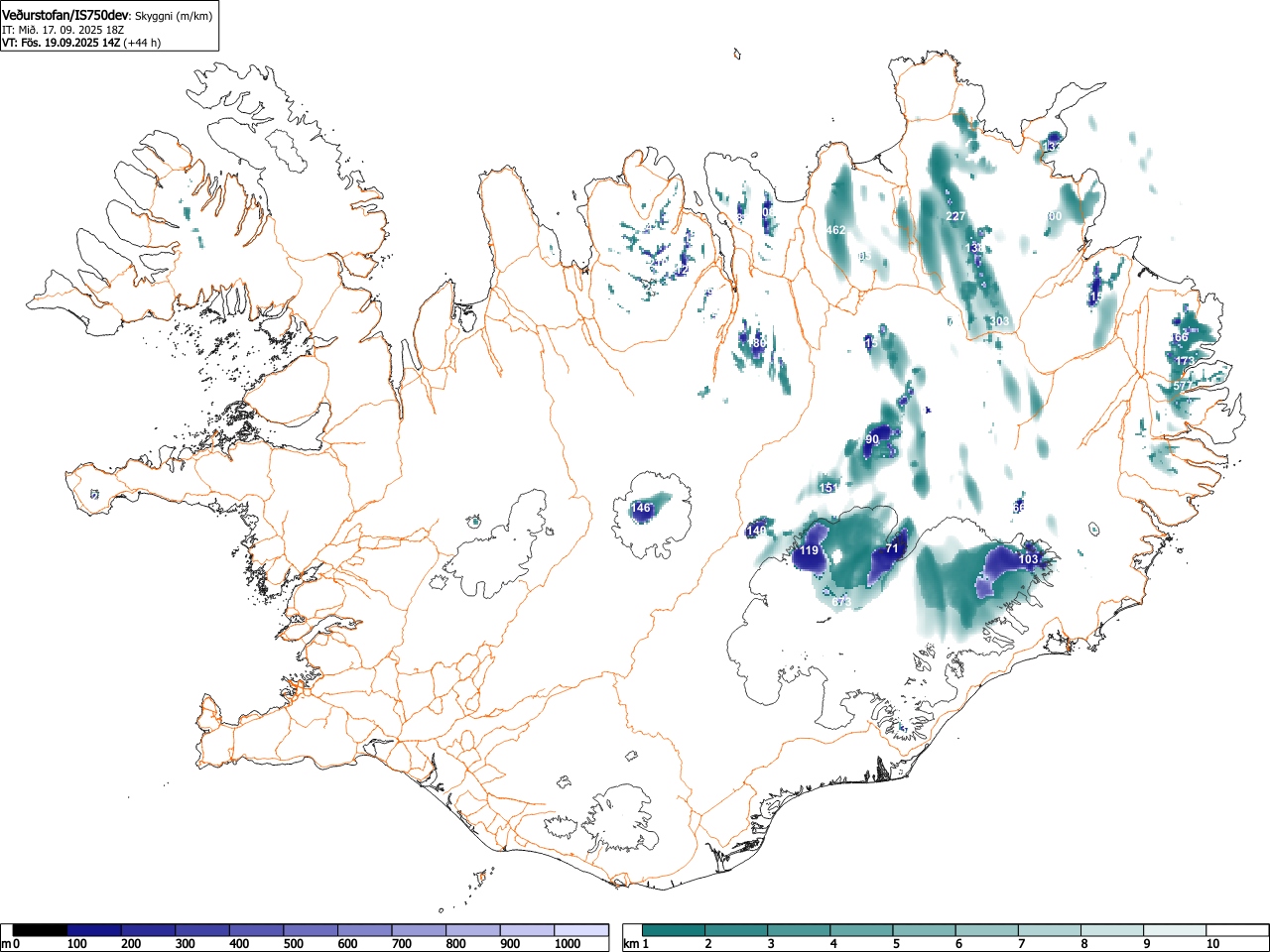Click the 'm' unit label at the left legend

click(6, 944)
